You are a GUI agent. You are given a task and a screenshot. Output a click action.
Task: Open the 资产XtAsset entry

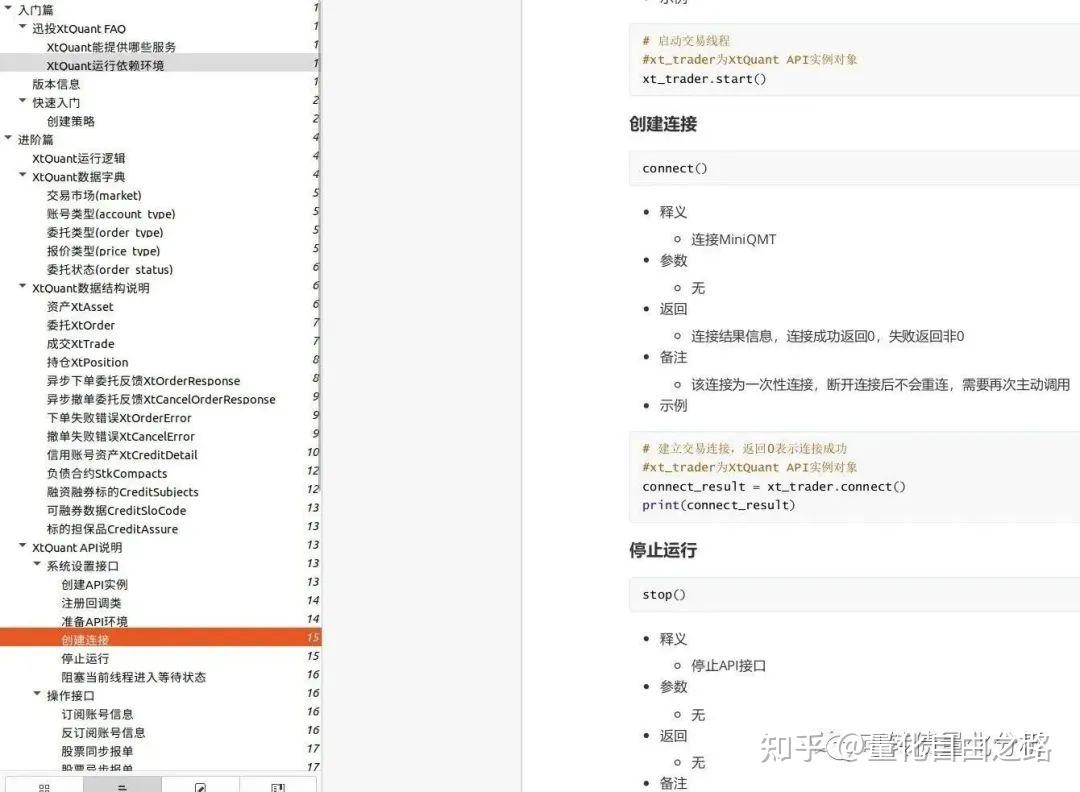point(80,306)
